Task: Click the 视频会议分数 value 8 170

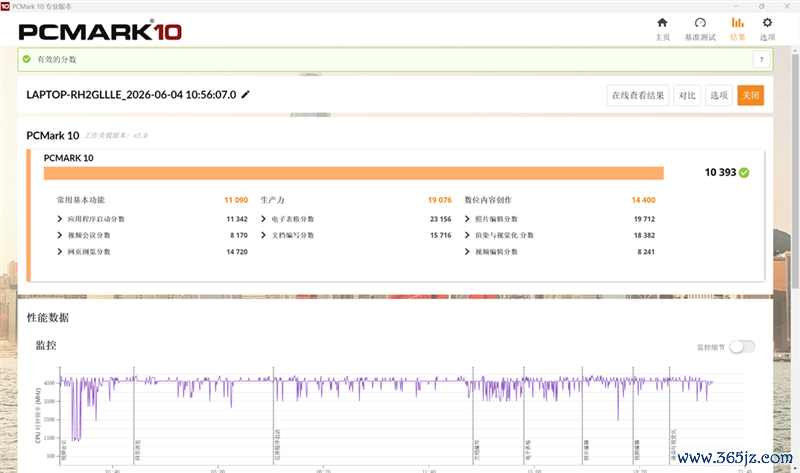Action: tap(238, 235)
